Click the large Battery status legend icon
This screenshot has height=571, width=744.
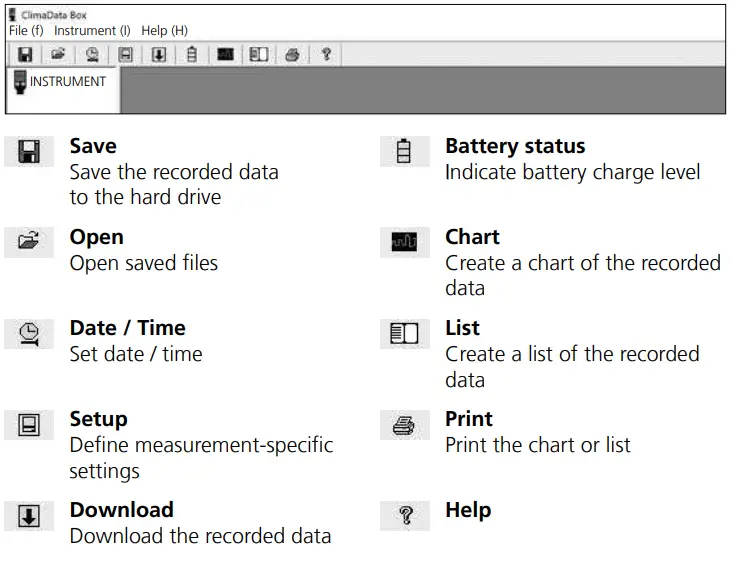[404, 151]
